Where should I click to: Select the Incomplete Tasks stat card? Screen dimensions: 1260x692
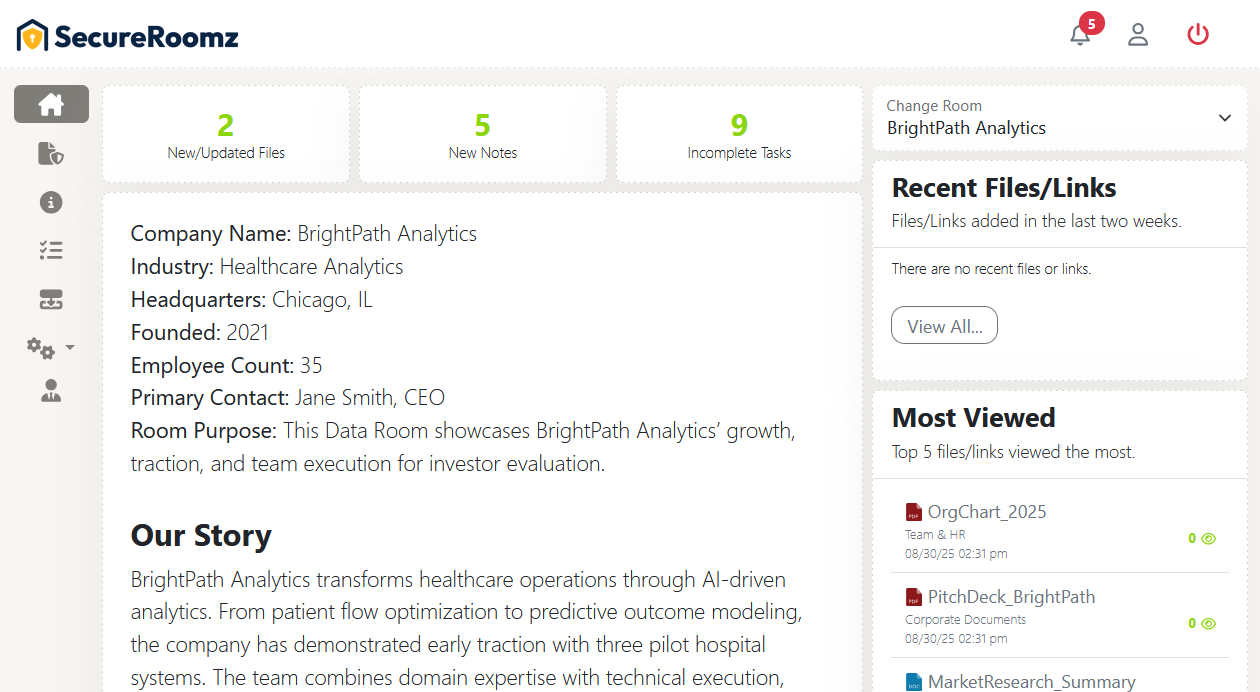[x=739, y=134]
